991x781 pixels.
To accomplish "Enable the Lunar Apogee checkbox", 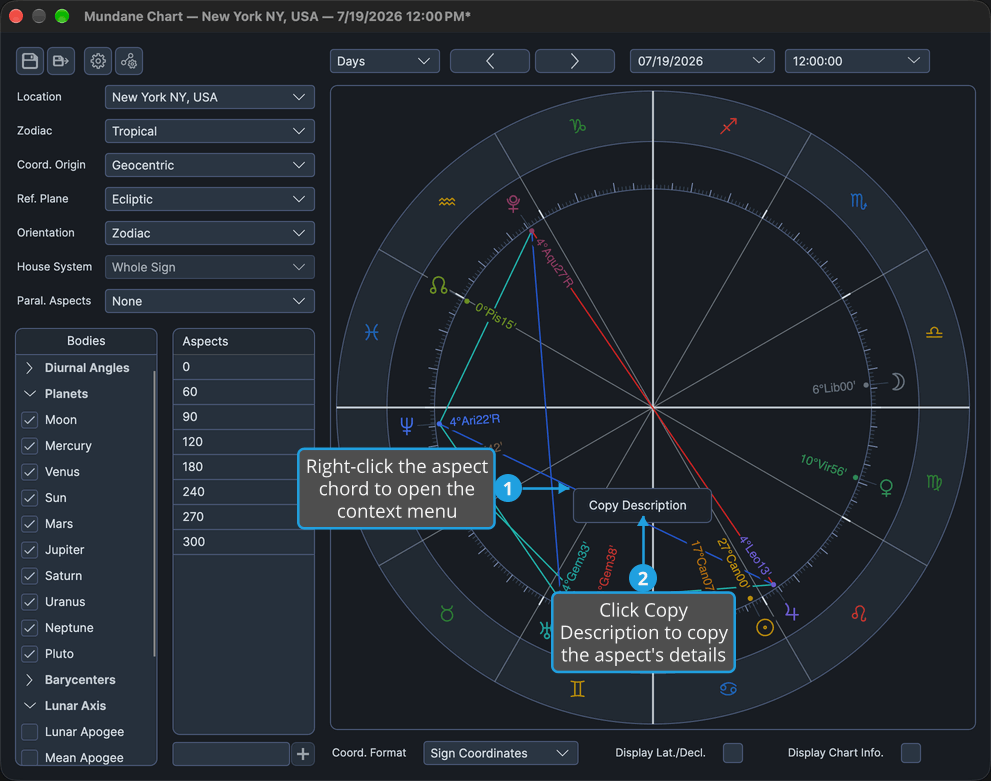I will coord(30,732).
